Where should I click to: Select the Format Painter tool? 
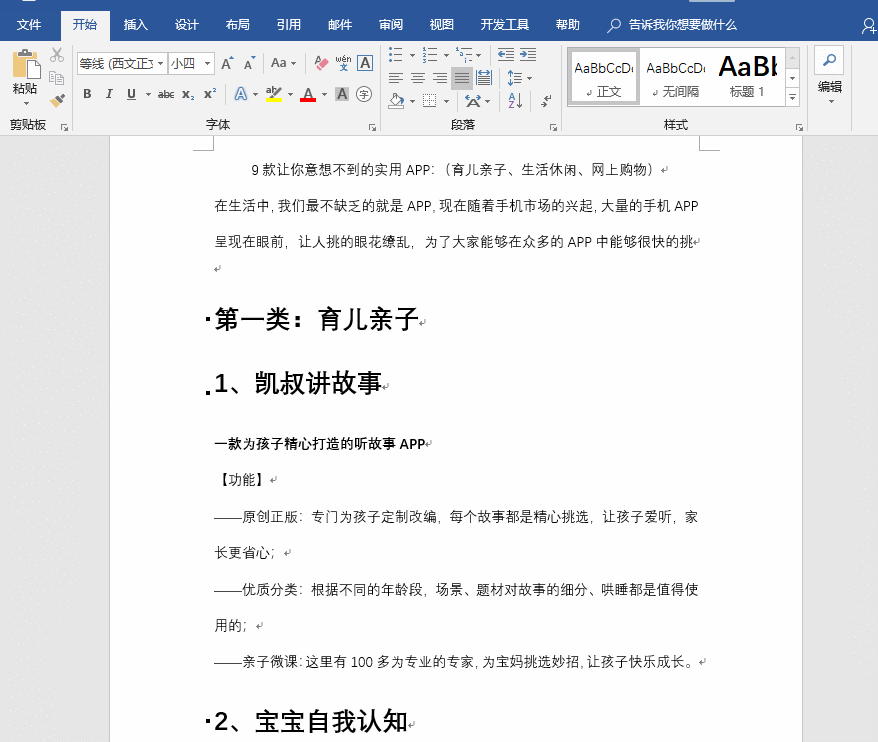[x=58, y=98]
